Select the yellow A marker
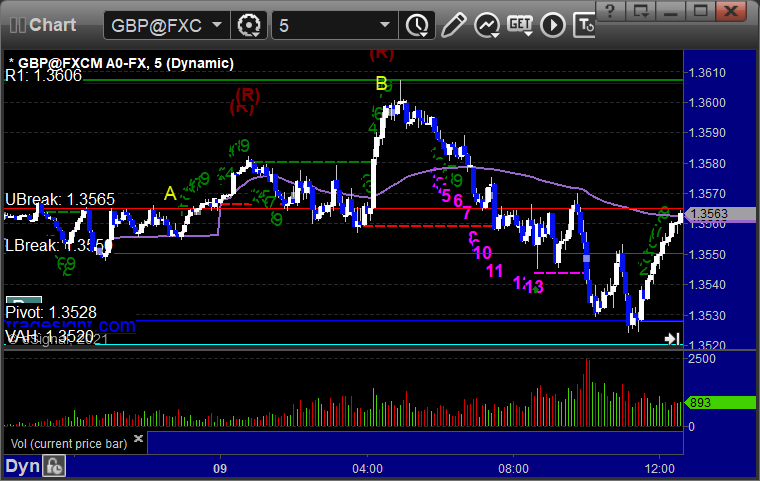Screen dimensions: 760x481 170,193
